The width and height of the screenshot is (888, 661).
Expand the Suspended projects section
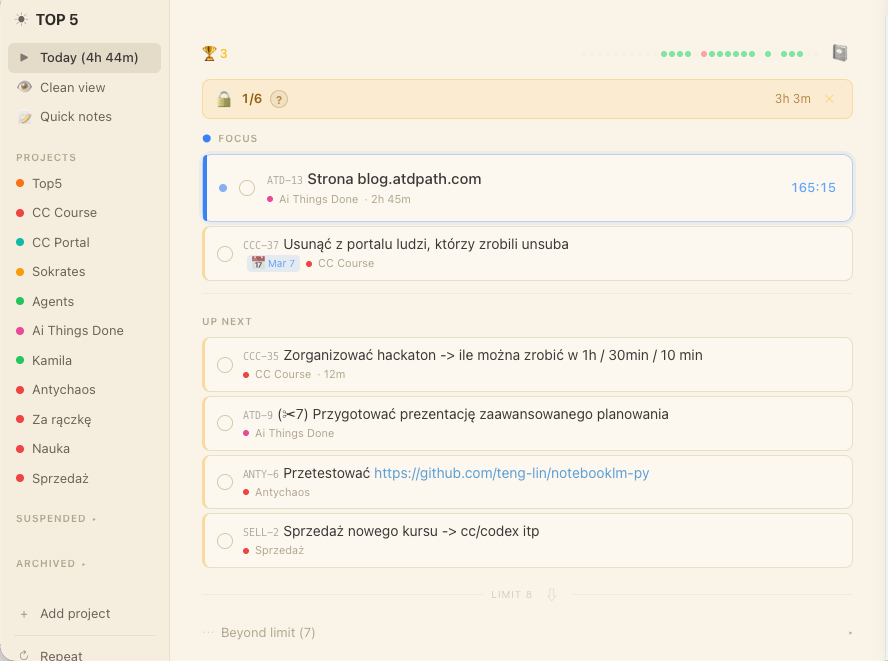pyautogui.click(x=55, y=519)
